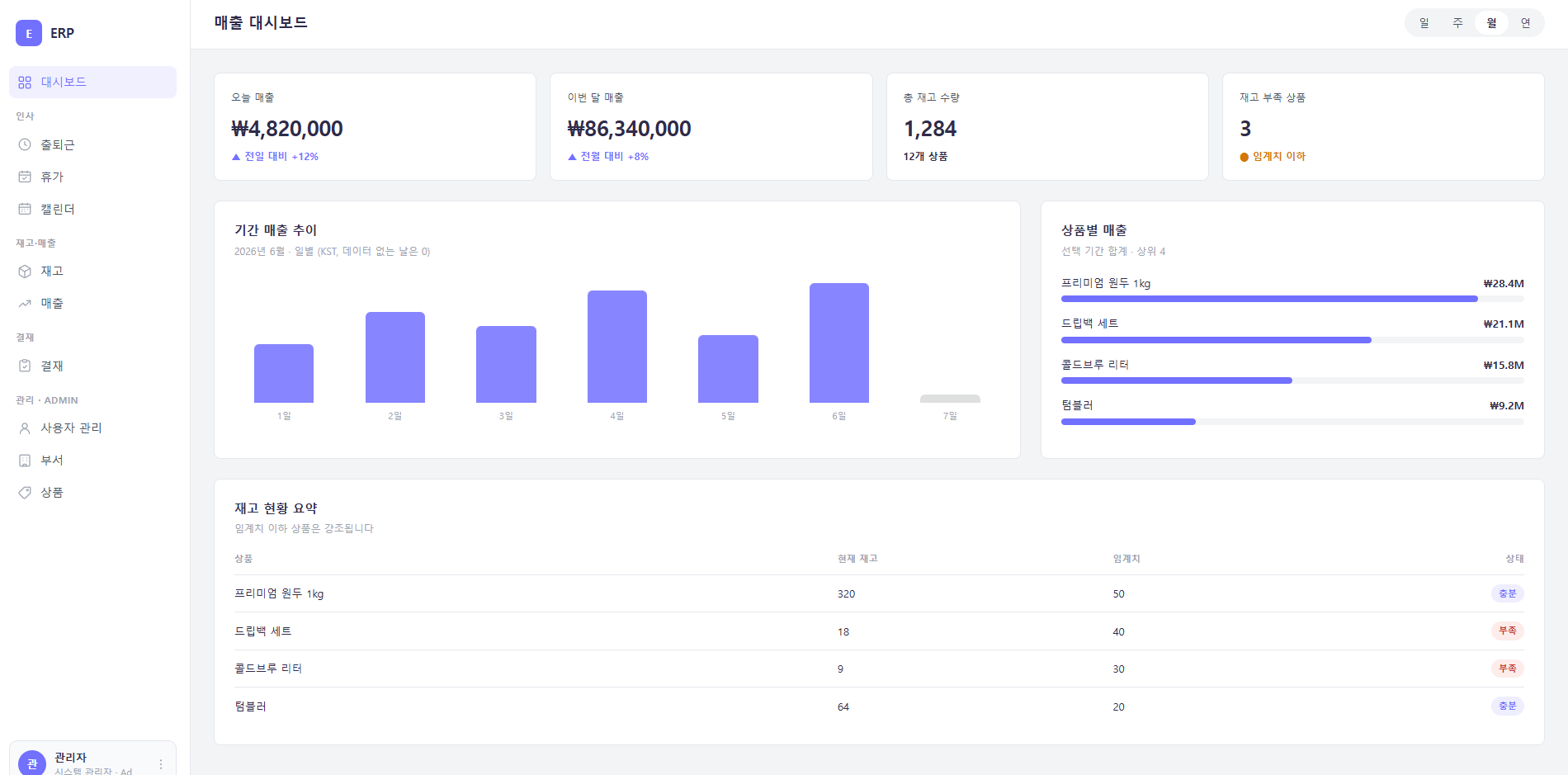This screenshot has width=1568, height=775.
Task: Click the 부서 building icon
Action: (25, 460)
